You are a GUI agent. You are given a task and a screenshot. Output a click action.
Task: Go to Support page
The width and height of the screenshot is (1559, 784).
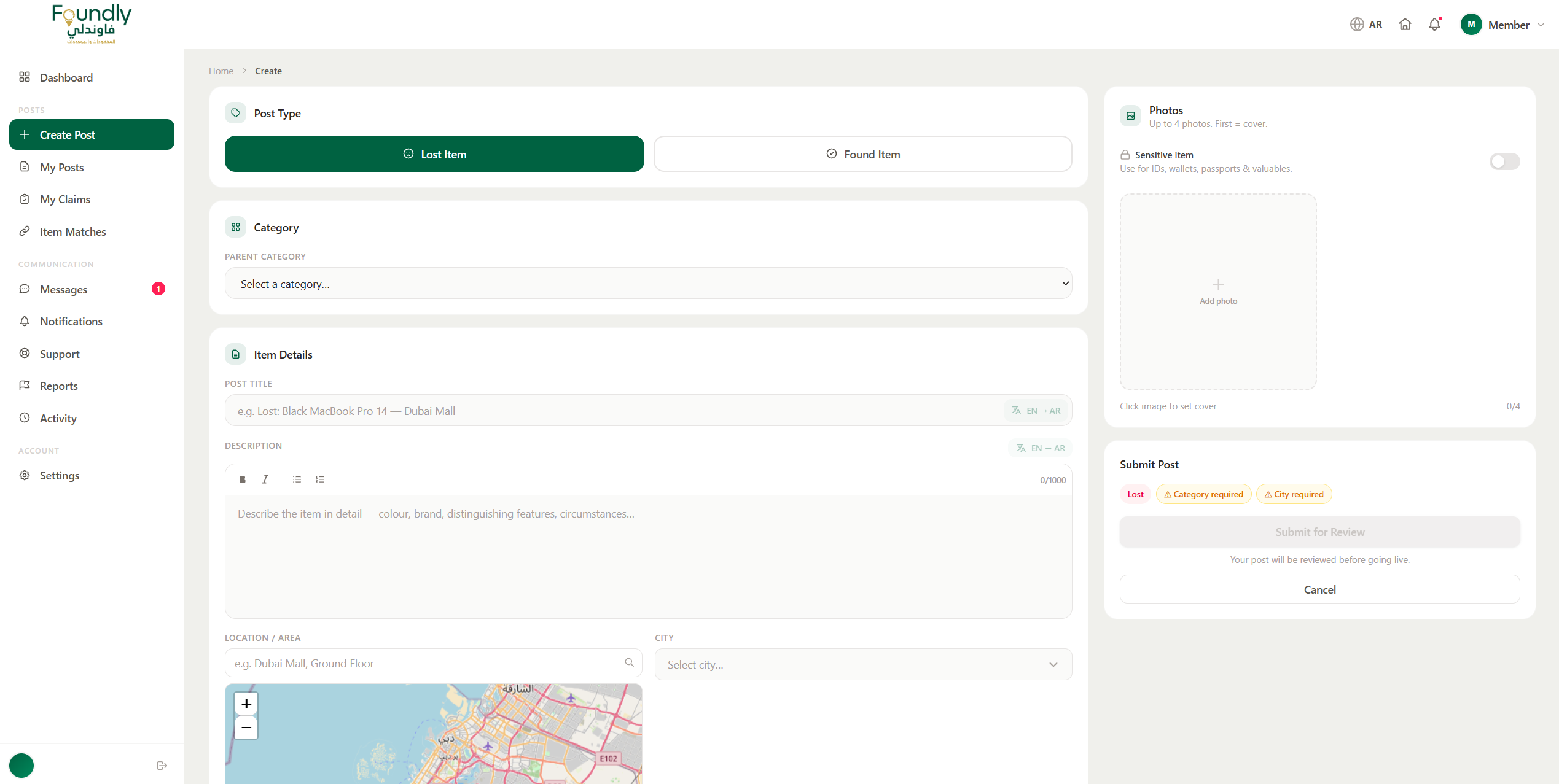92,354
